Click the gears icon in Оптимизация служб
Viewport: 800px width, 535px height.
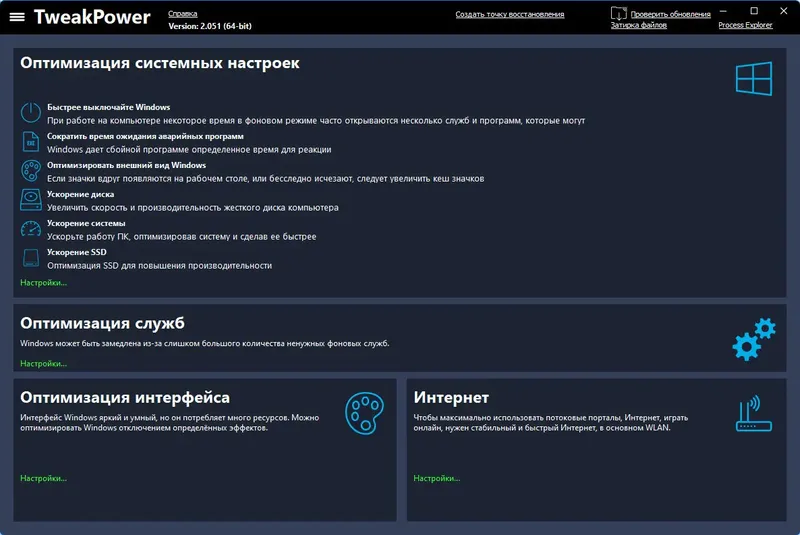coord(754,338)
